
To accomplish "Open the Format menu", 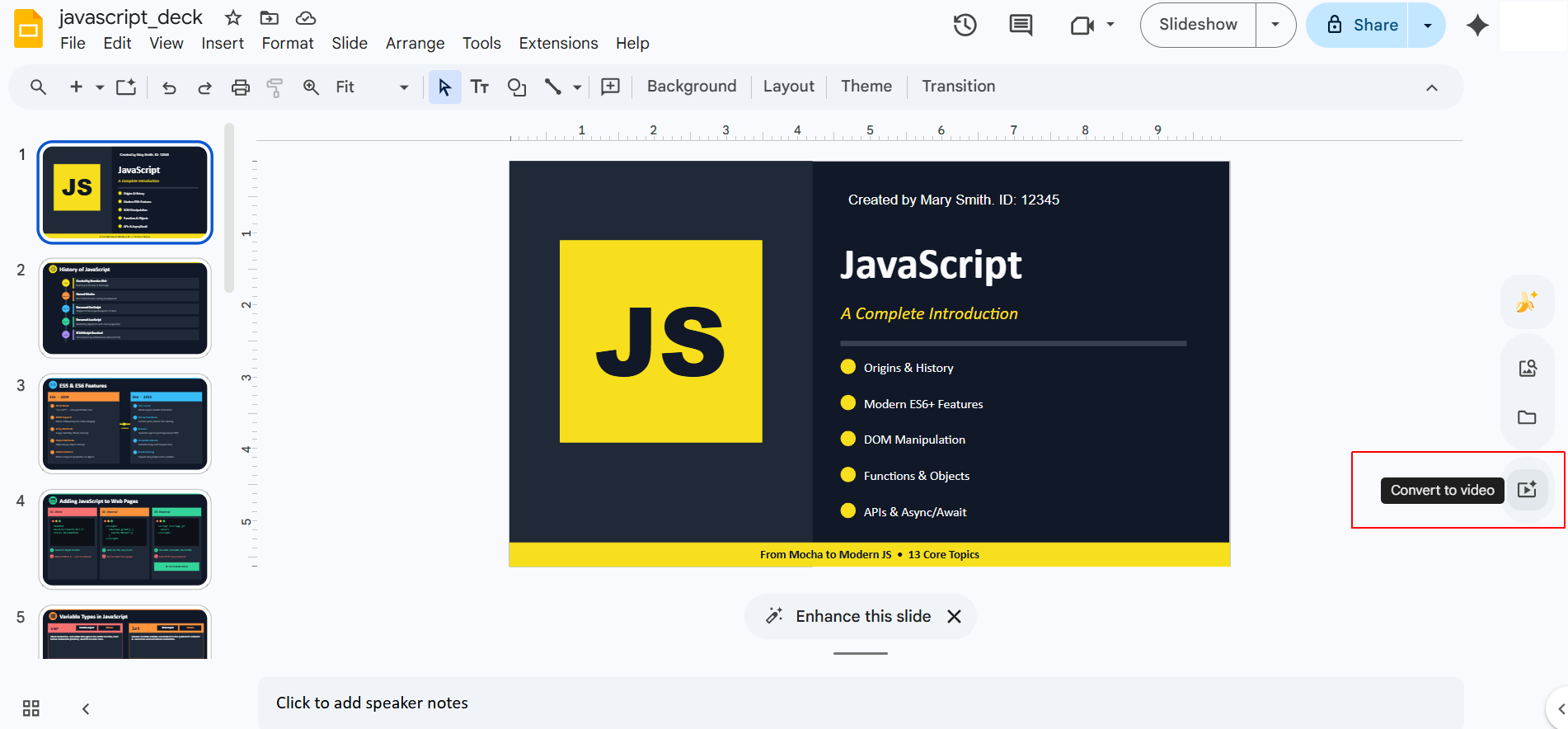I will pos(288,43).
